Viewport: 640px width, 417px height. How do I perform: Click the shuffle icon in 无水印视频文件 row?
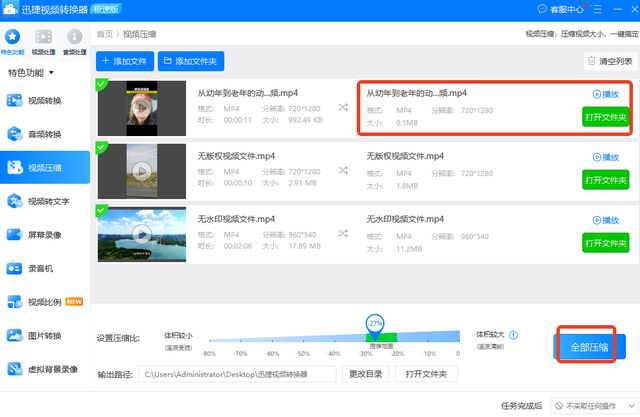click(343, 233)
